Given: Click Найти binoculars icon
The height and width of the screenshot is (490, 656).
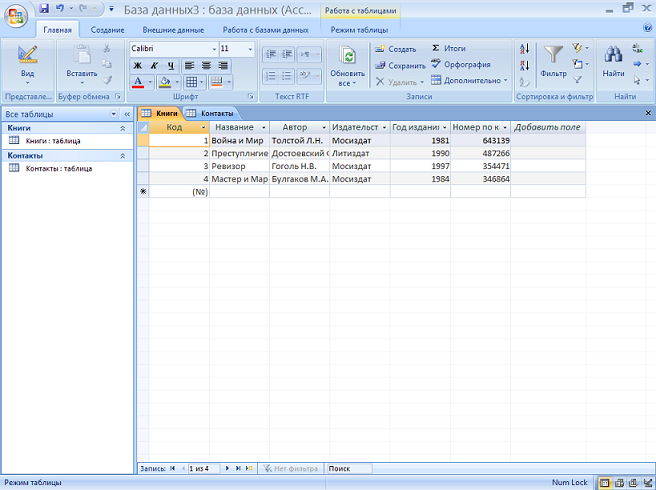Looking at the screenshot, I should (613, 55).
